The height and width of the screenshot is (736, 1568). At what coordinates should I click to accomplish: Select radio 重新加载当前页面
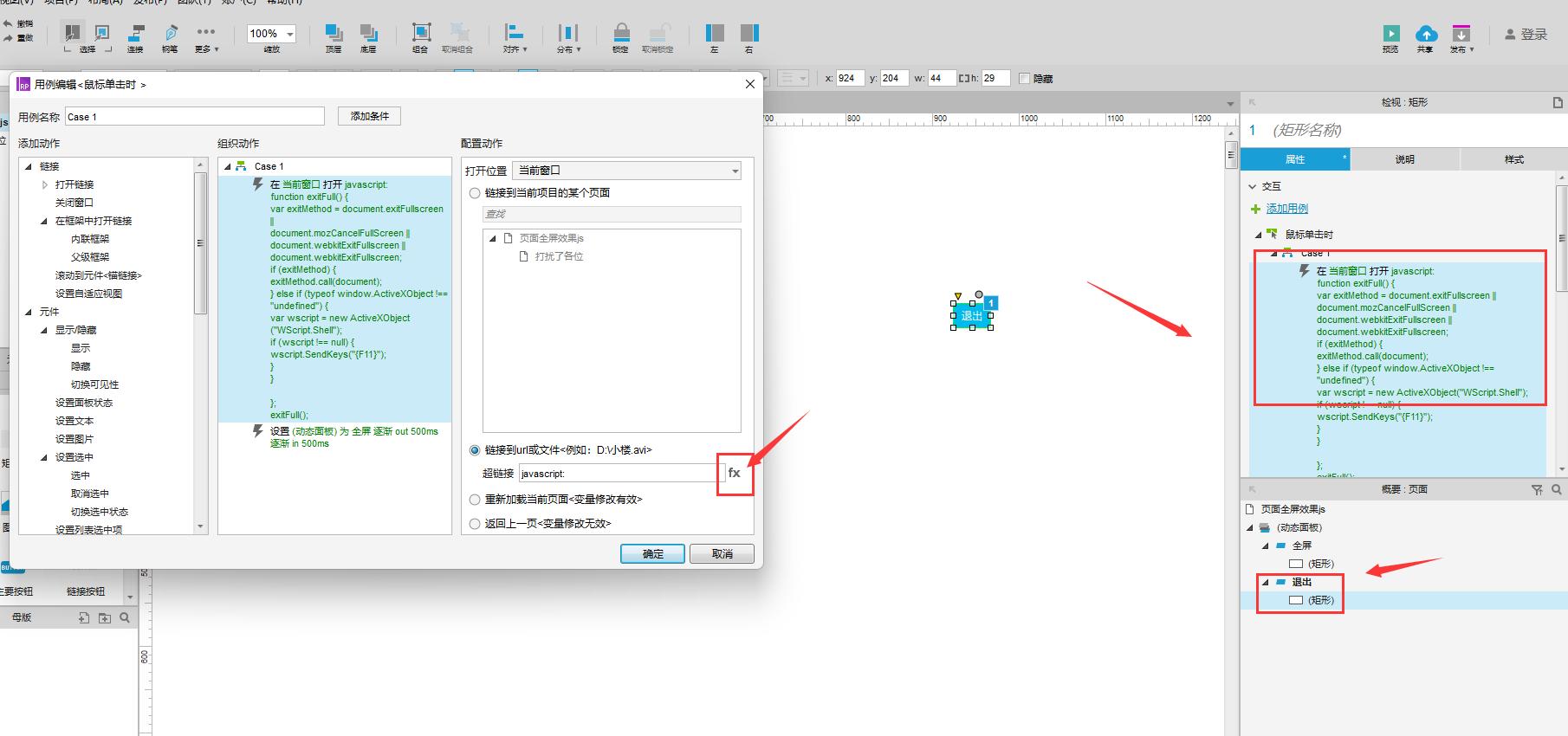coord(475,500)
